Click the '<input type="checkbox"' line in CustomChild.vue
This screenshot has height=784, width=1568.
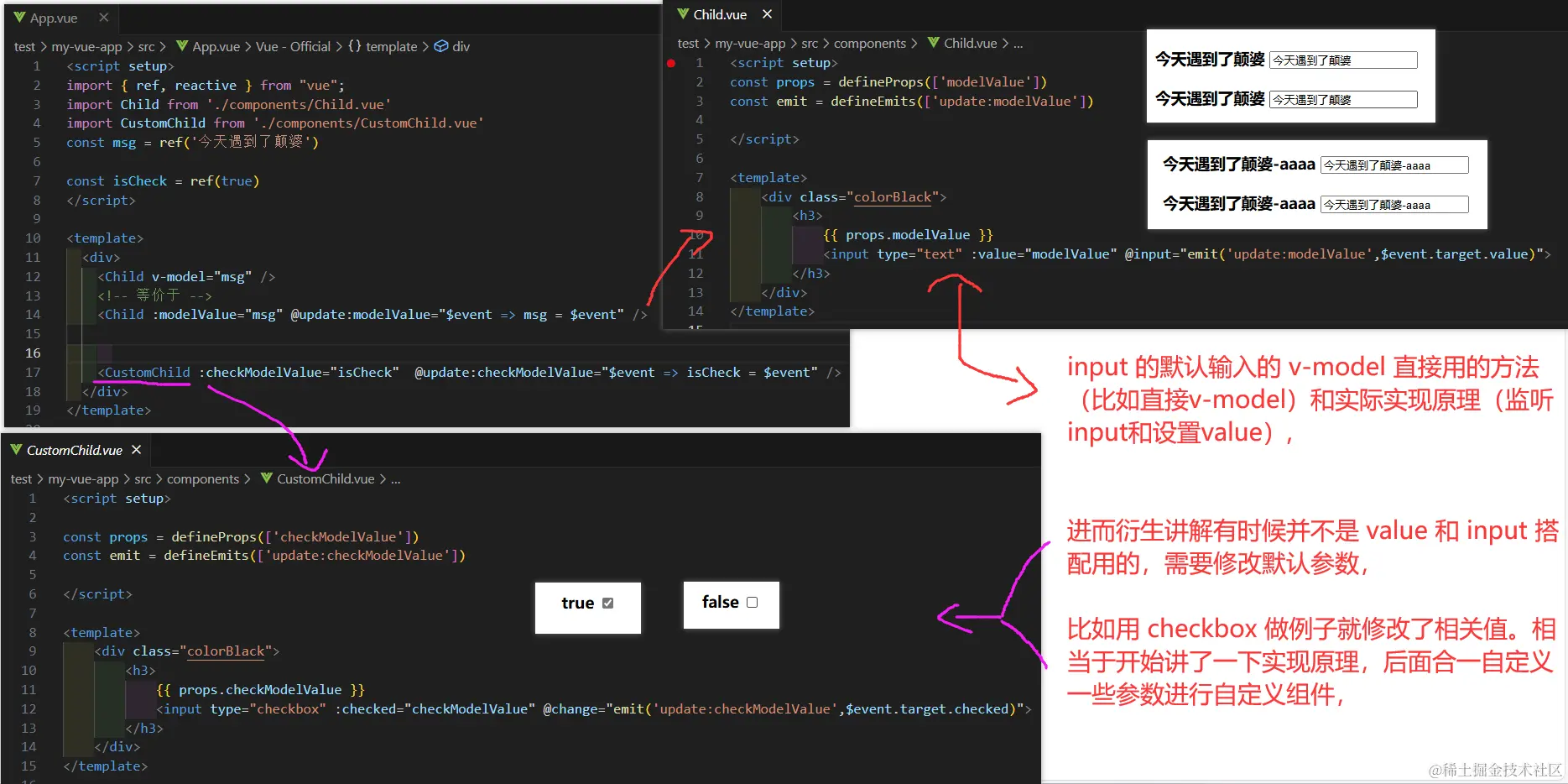coord(594,708)
